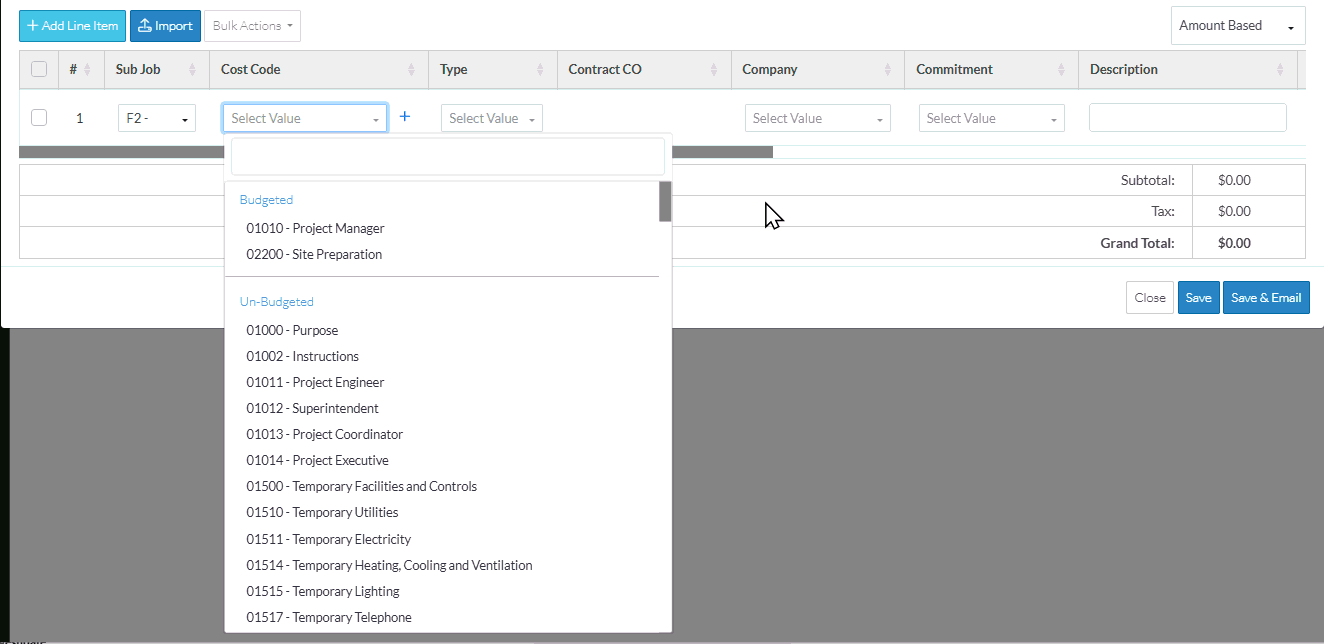Screen dimensions: 1324x644
Task: Check the select-all checkbox in header
Action: point(39,69)
